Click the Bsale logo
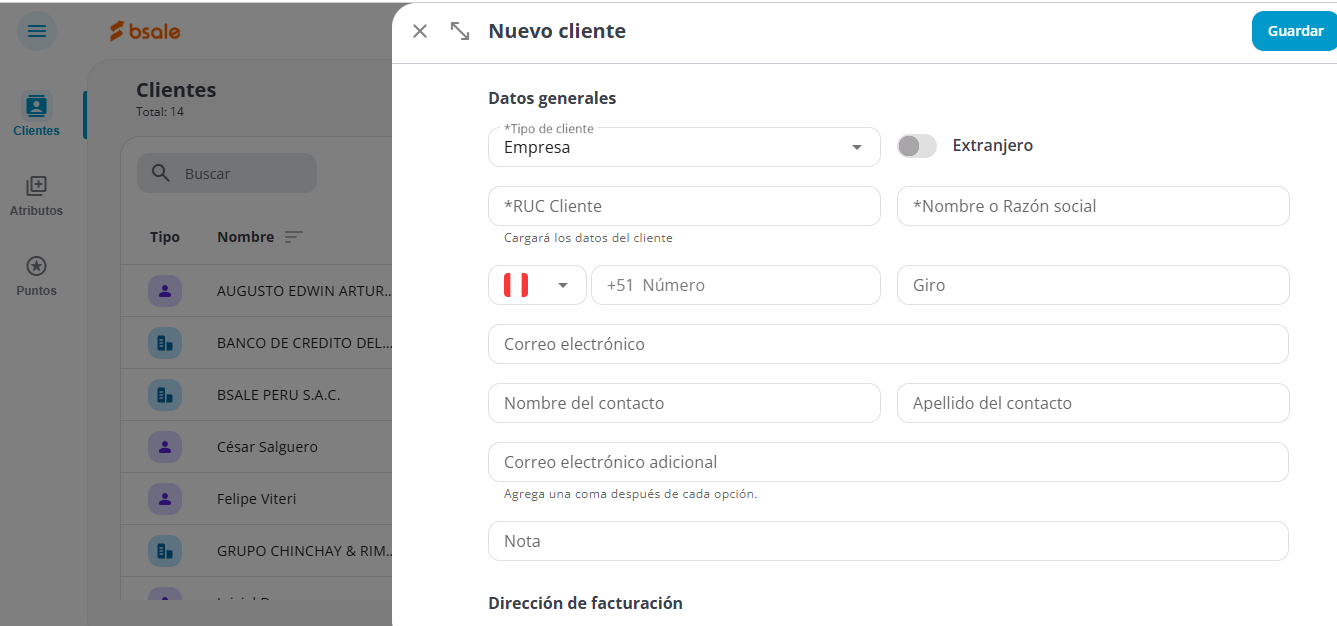Screen dimensions: 1337x626 [145, 32]
